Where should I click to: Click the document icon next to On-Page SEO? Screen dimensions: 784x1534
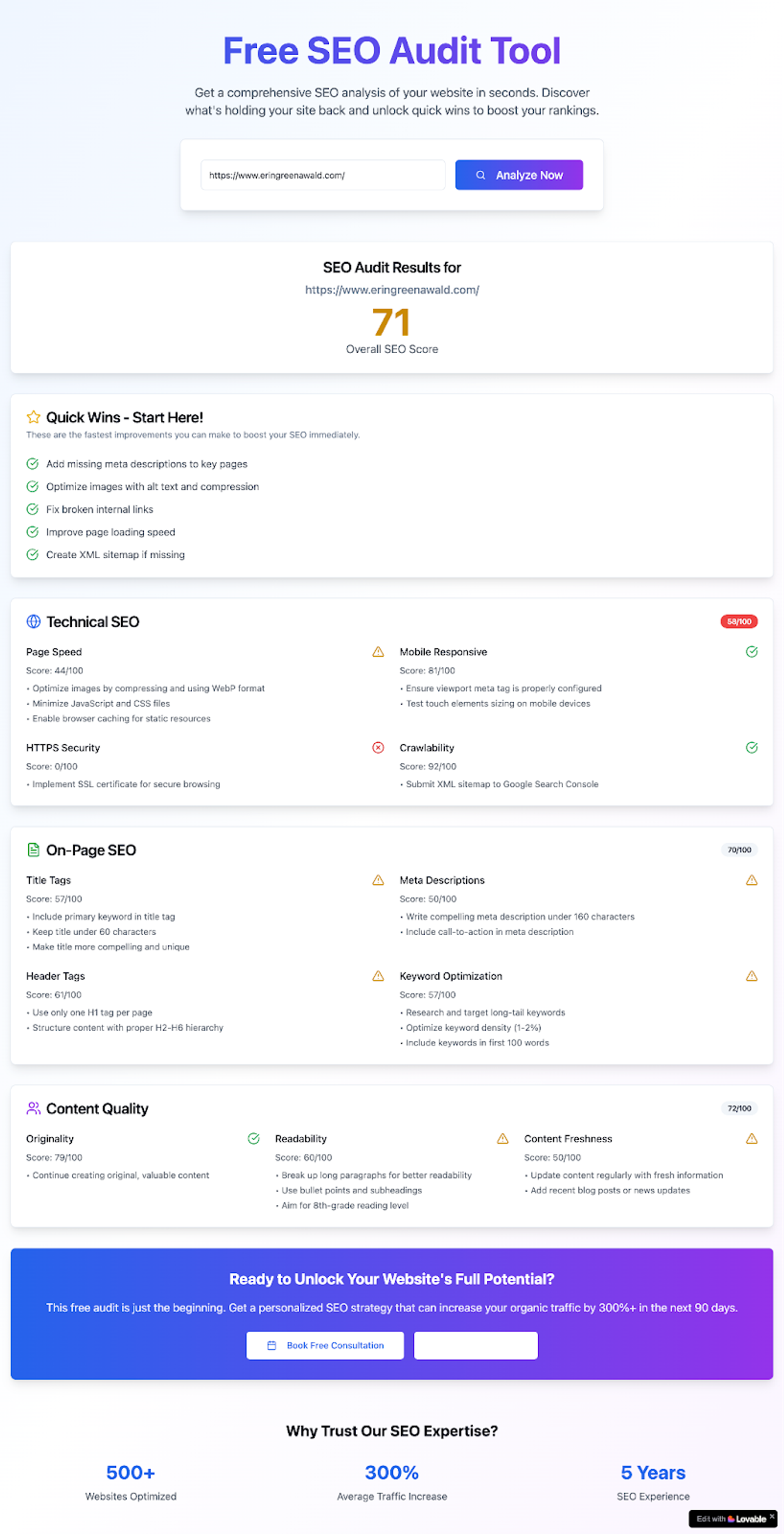coord(33,850)
